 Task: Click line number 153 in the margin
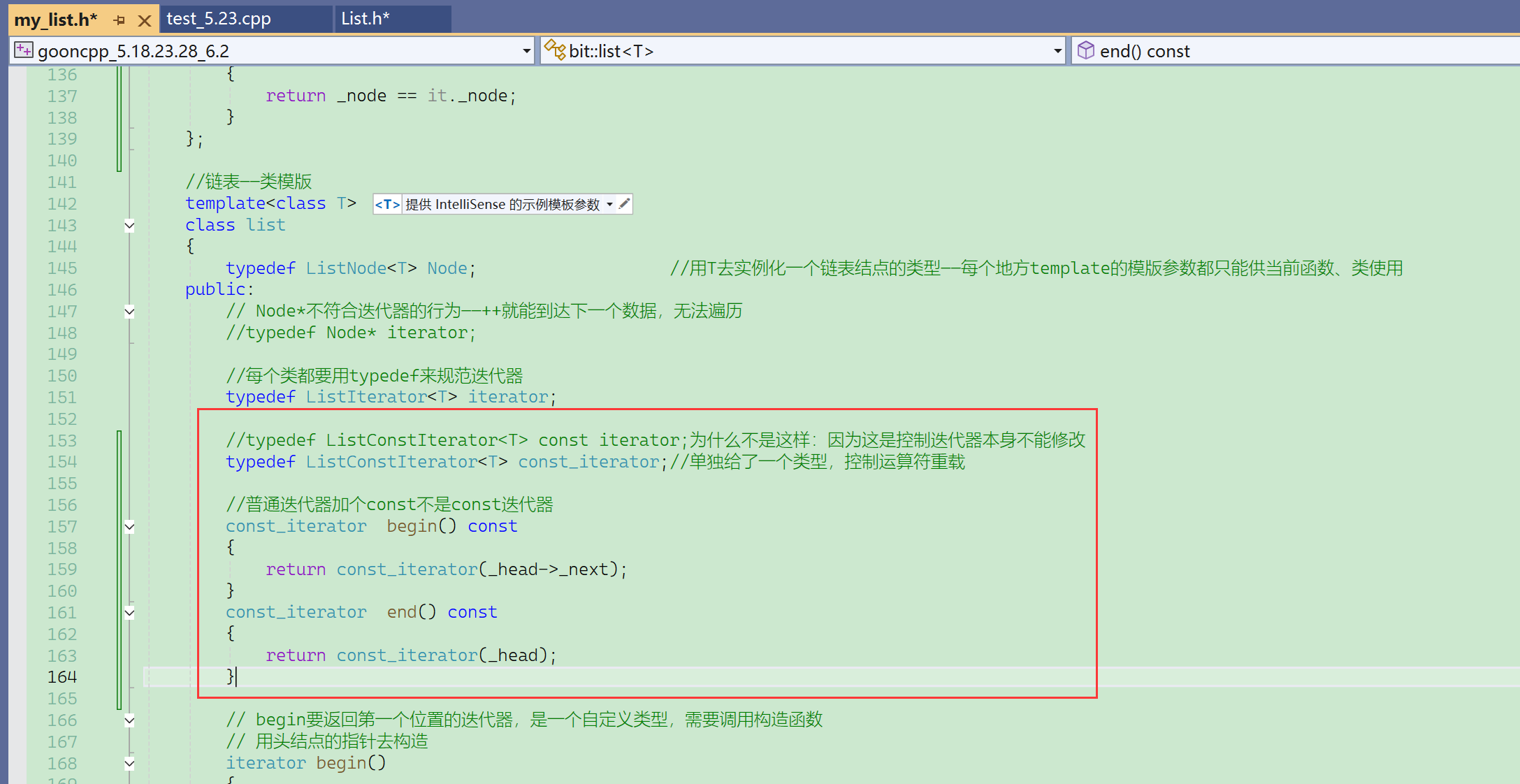coord(62,441)
